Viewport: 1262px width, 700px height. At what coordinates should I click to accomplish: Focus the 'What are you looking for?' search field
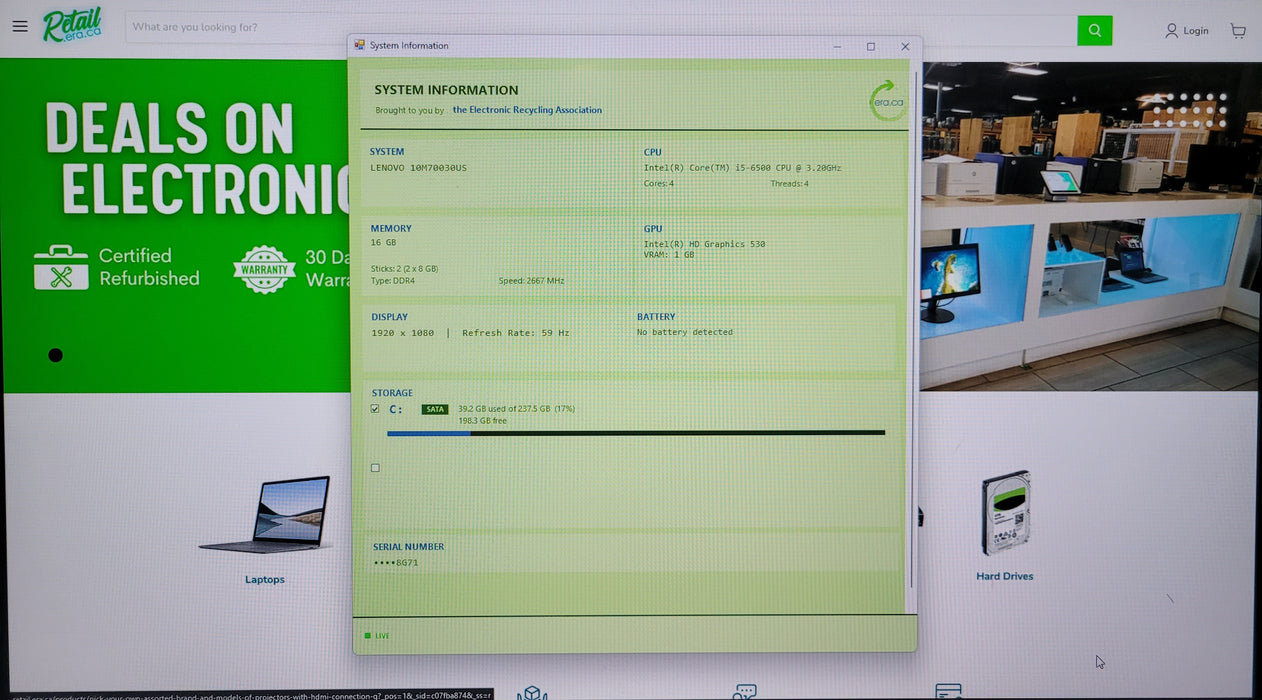pyautogui.click(x=600, y=27)
